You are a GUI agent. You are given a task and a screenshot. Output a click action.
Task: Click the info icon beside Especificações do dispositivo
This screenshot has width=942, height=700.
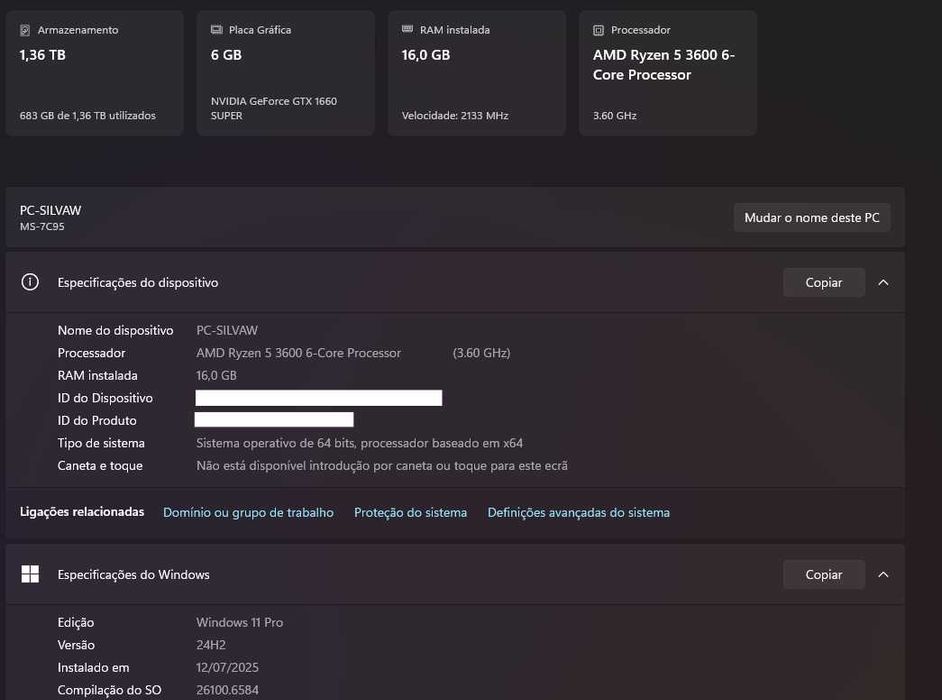(x=30, y=282)
